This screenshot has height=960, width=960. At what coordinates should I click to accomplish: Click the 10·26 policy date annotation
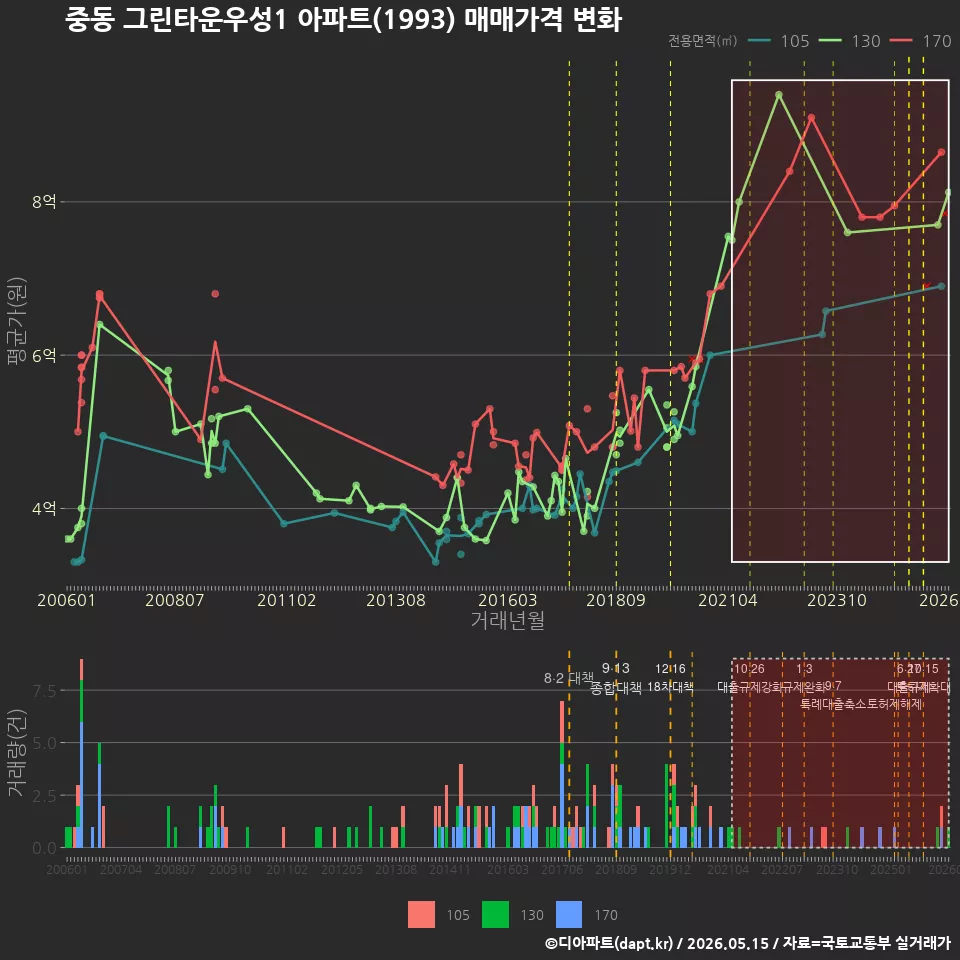749,669
